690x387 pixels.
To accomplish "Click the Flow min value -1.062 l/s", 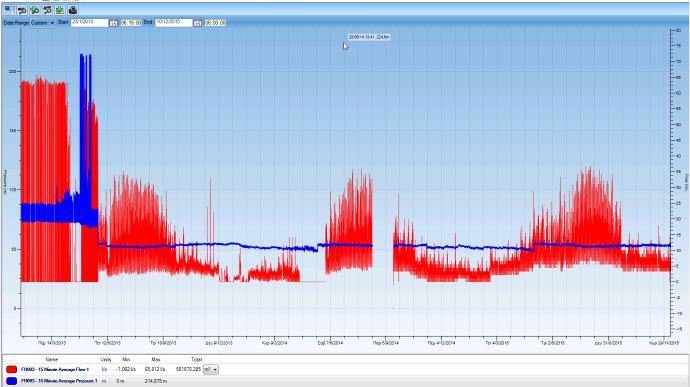I will point(127,369).
